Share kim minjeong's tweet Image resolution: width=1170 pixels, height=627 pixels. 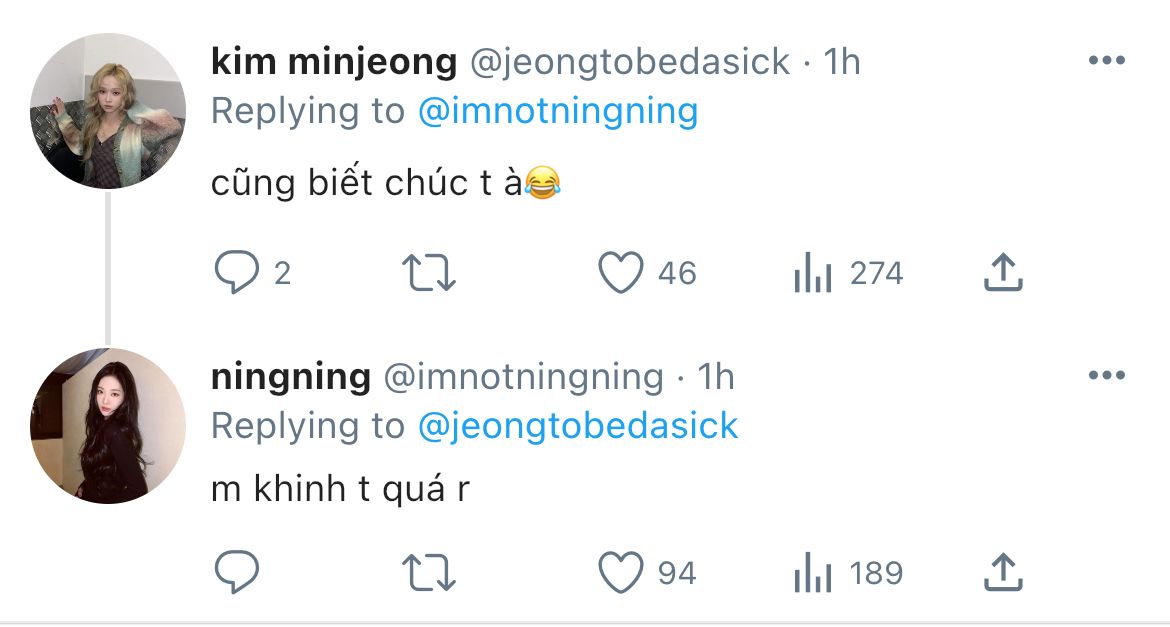[1003, 273]
